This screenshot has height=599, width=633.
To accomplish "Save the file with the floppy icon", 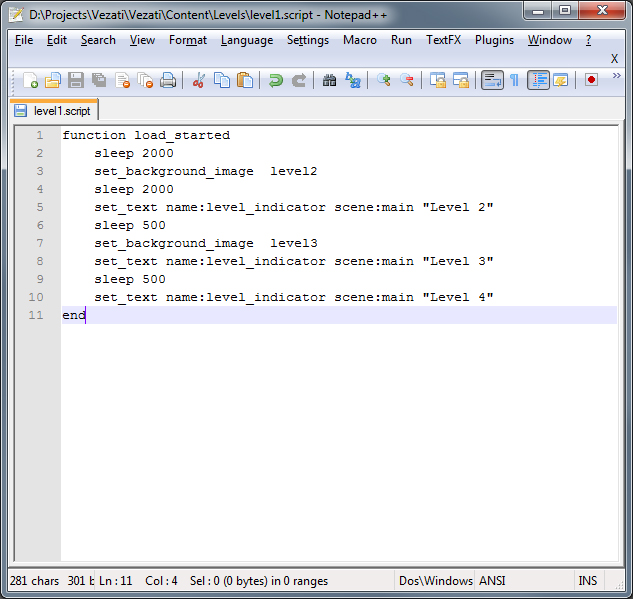I will pos(75,80).
